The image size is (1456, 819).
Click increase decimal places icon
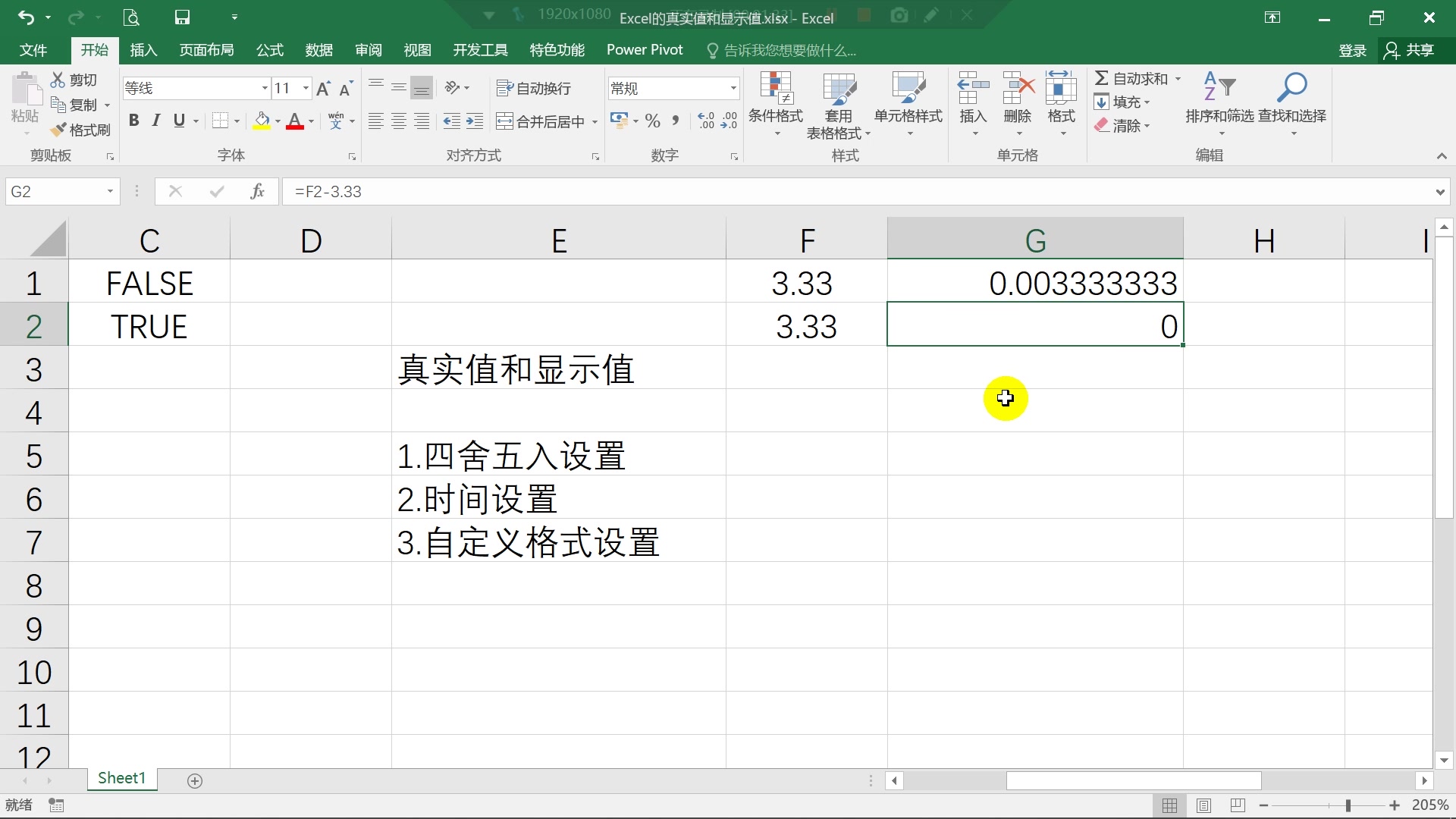pos(706,120)
